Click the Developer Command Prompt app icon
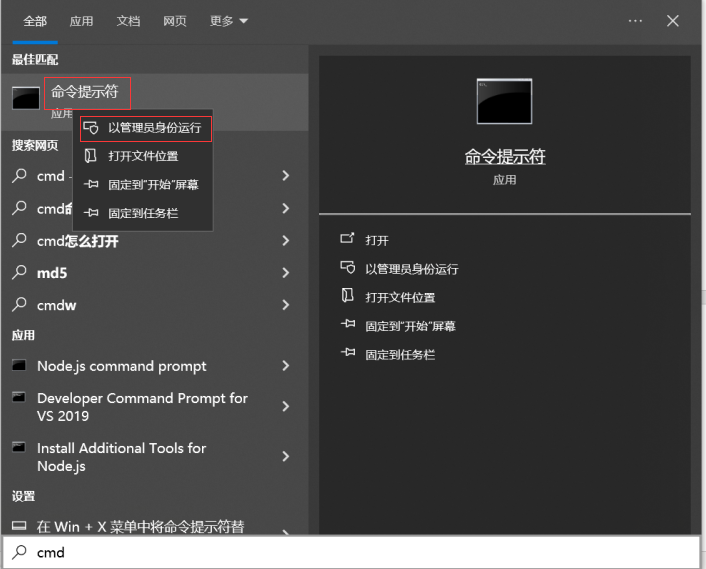 18,398
